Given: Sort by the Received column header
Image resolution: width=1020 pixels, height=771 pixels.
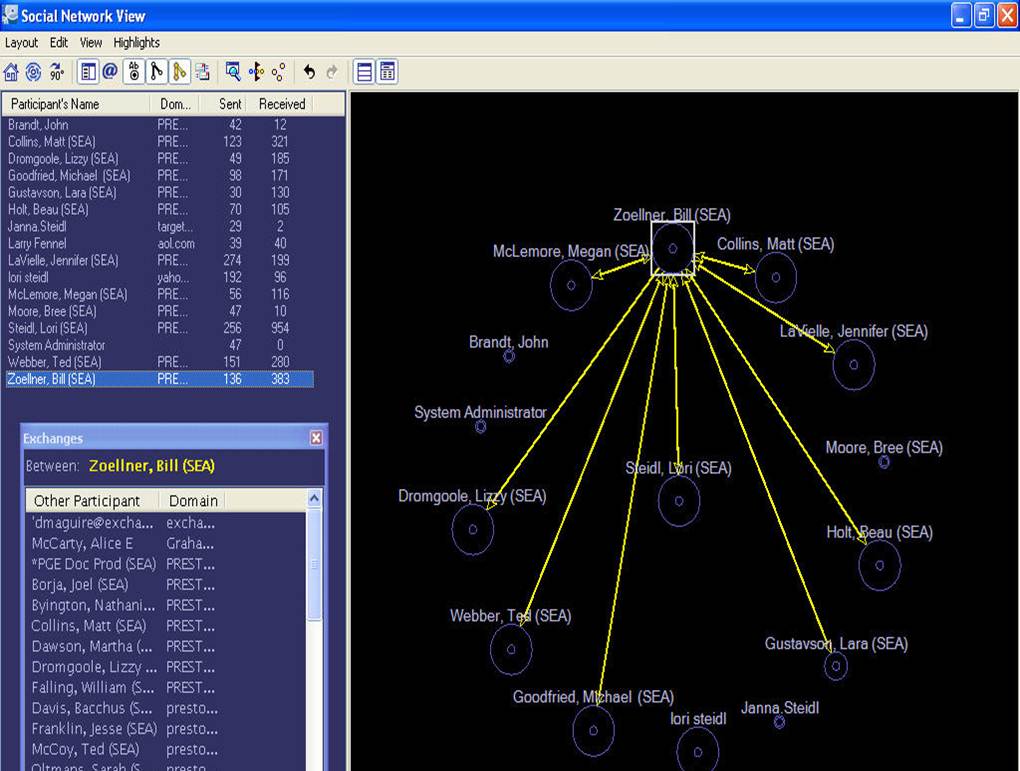Looking at the screenshot, I should point(281,104).
